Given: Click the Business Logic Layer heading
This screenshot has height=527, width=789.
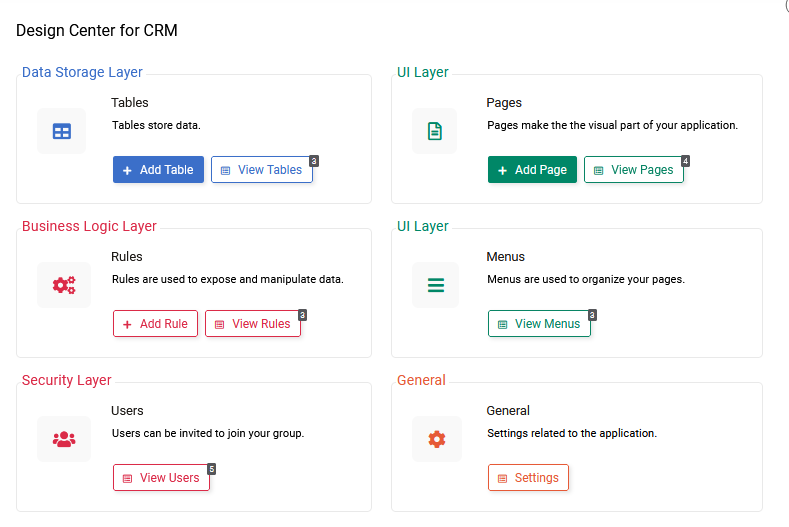Looking at the screenshot, I should pyautogui.click(x=89, y=226).
